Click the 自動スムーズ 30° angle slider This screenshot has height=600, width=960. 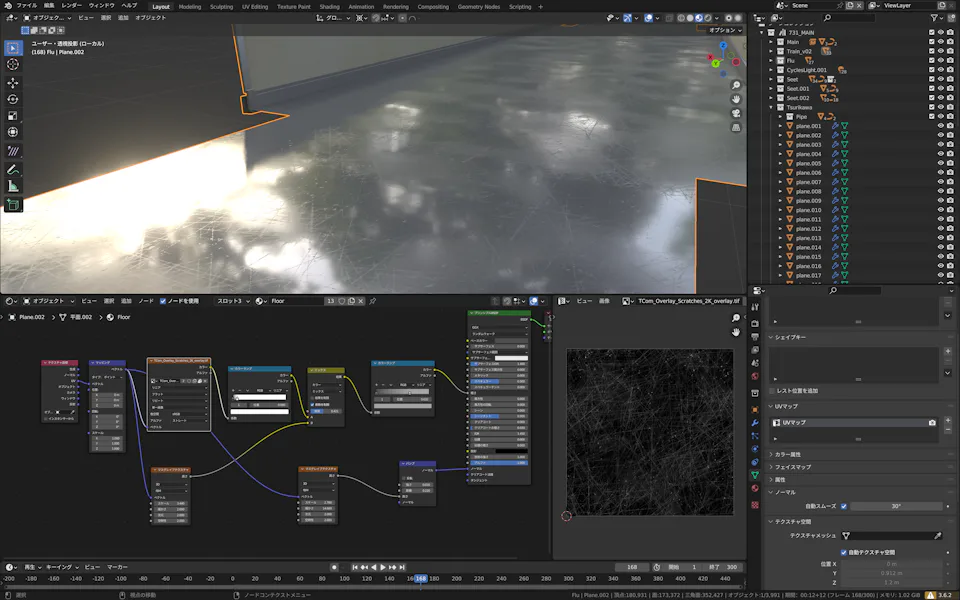tap(896, 506)
